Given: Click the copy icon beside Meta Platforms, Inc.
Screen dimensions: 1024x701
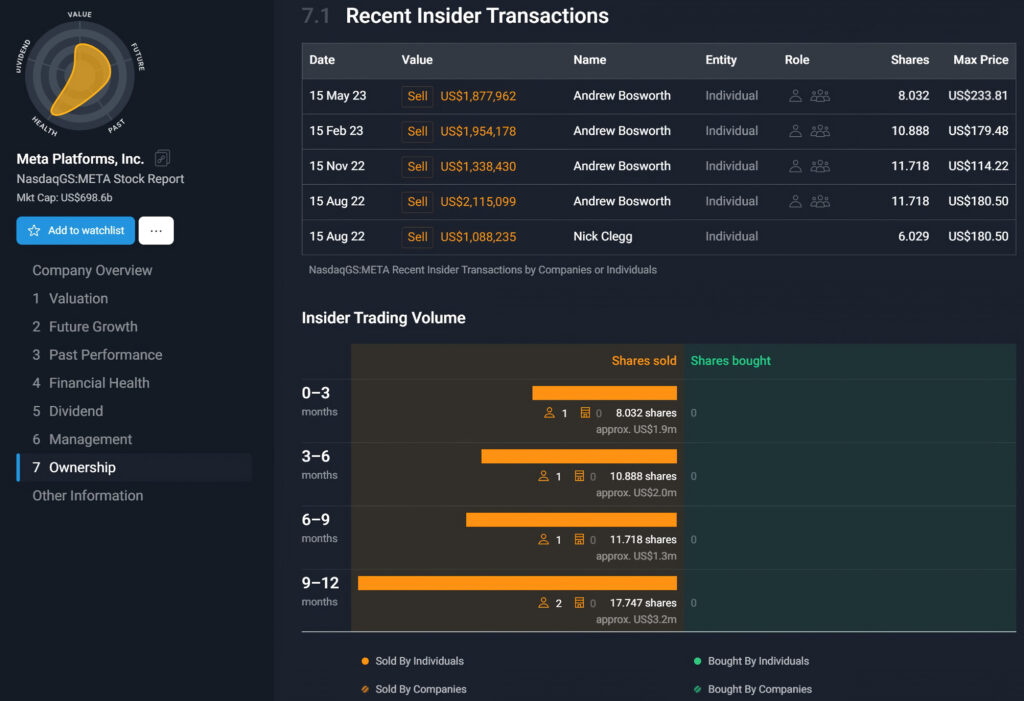Looking at the screenshot, I should click(163, 158).
